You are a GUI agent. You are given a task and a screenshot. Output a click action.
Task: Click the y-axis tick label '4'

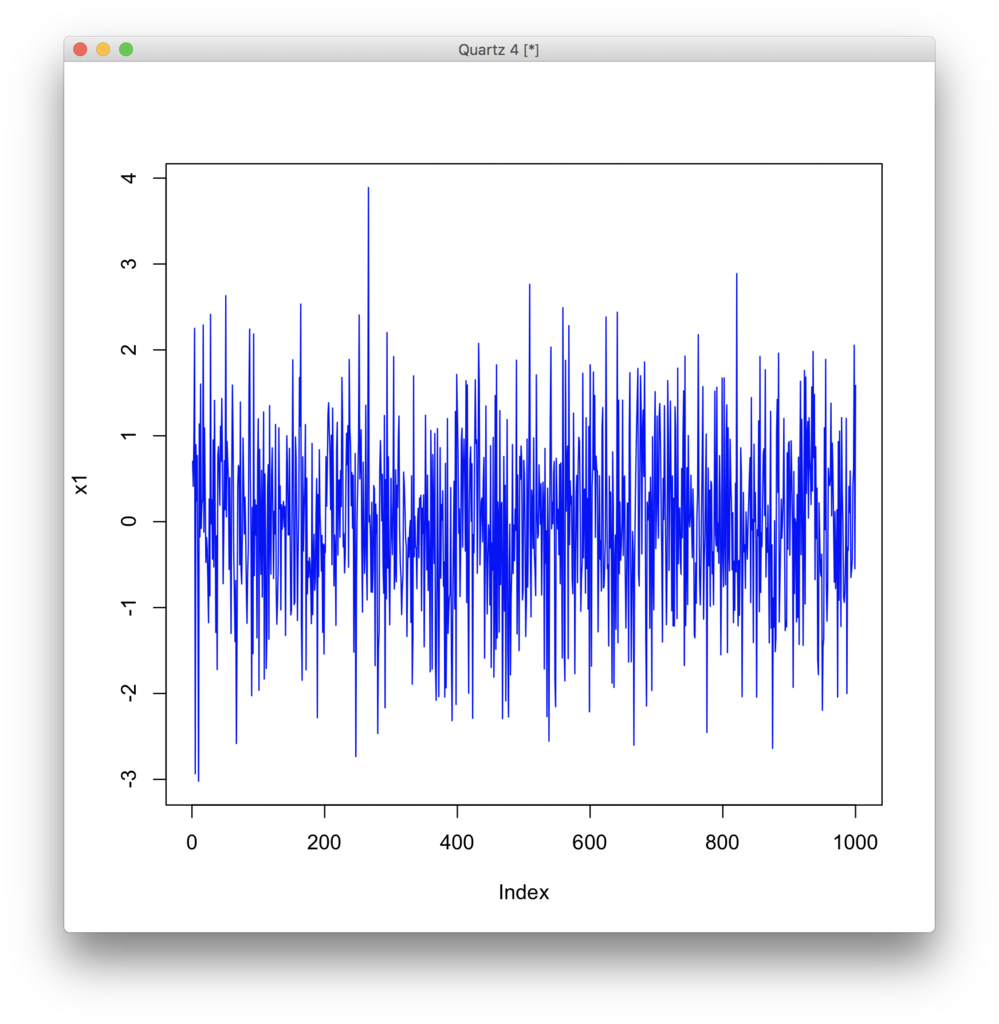tap(129, 178)
